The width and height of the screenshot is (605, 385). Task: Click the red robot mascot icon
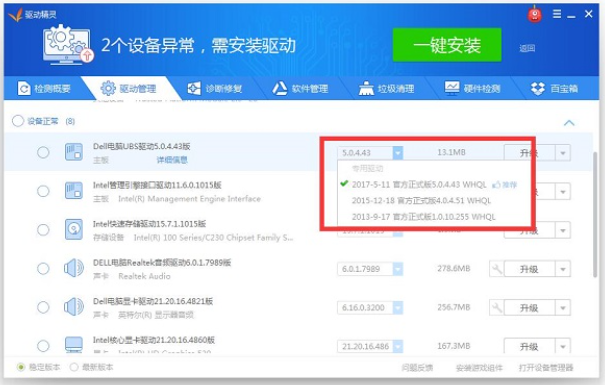(534, 14)
